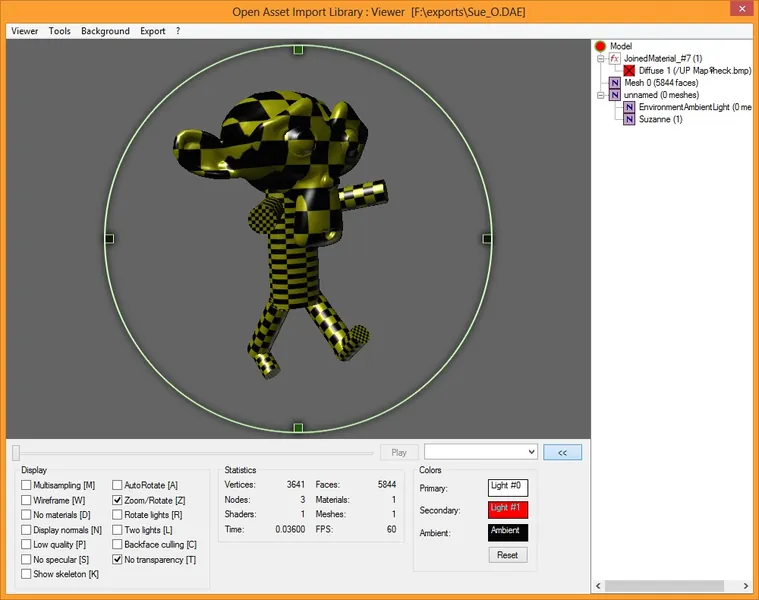This screenshot has height=600, width=759.
Task: Select JoinedMaterial_#7 (1) in tree
Action: (x=663, y=59)
